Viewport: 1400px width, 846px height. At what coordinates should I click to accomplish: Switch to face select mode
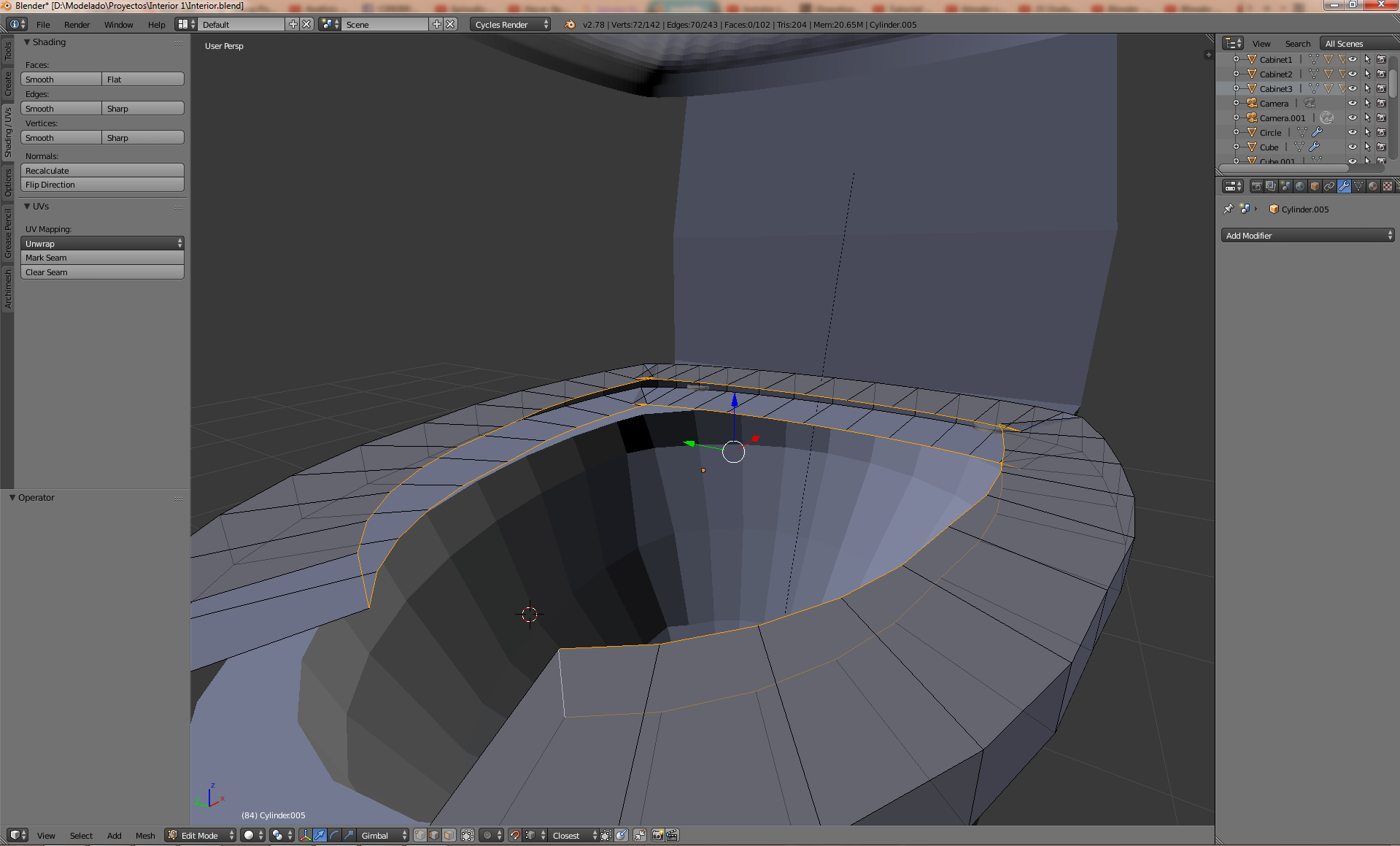click(x=449, y=835)
